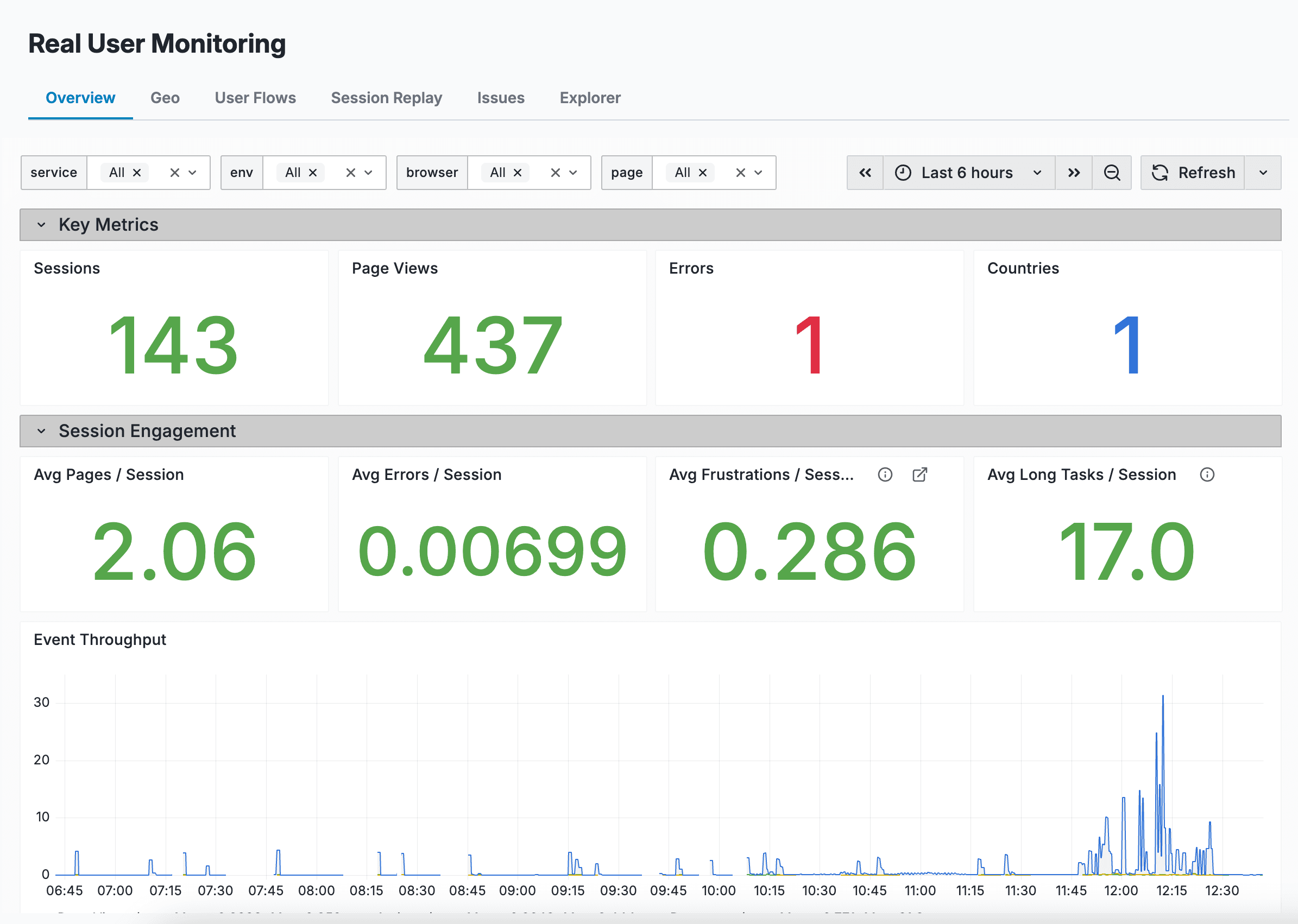Click the Countries panel title
This screenshot has height=924, width=1298.
tap(1023, 269)
